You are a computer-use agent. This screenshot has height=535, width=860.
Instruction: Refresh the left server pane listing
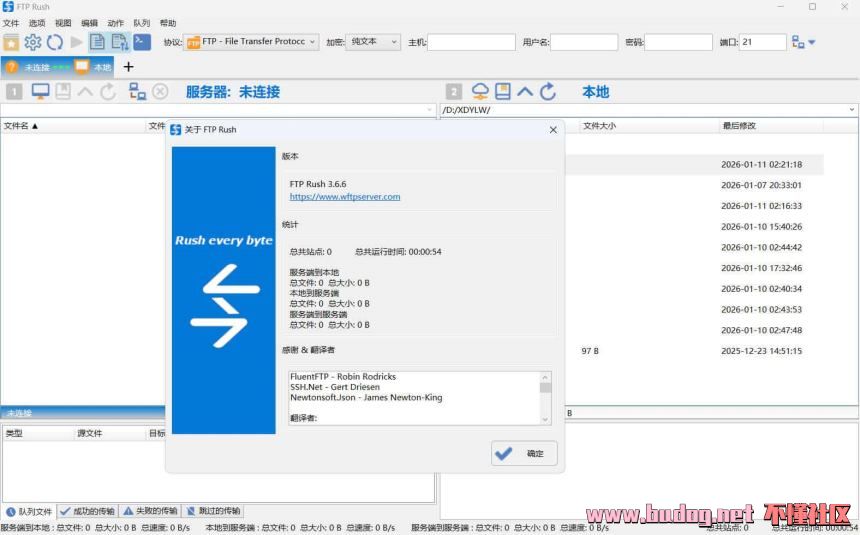108,91
